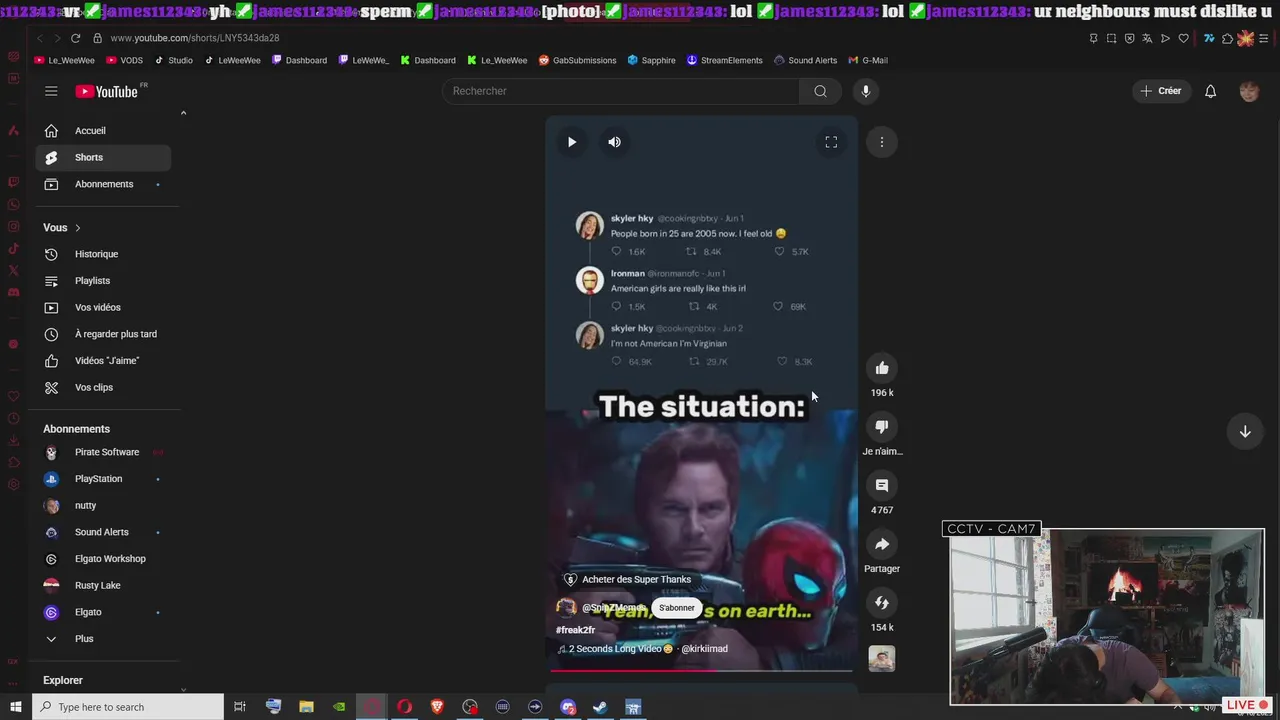Open Vos vidéos in the sidebar

point(103,308)
